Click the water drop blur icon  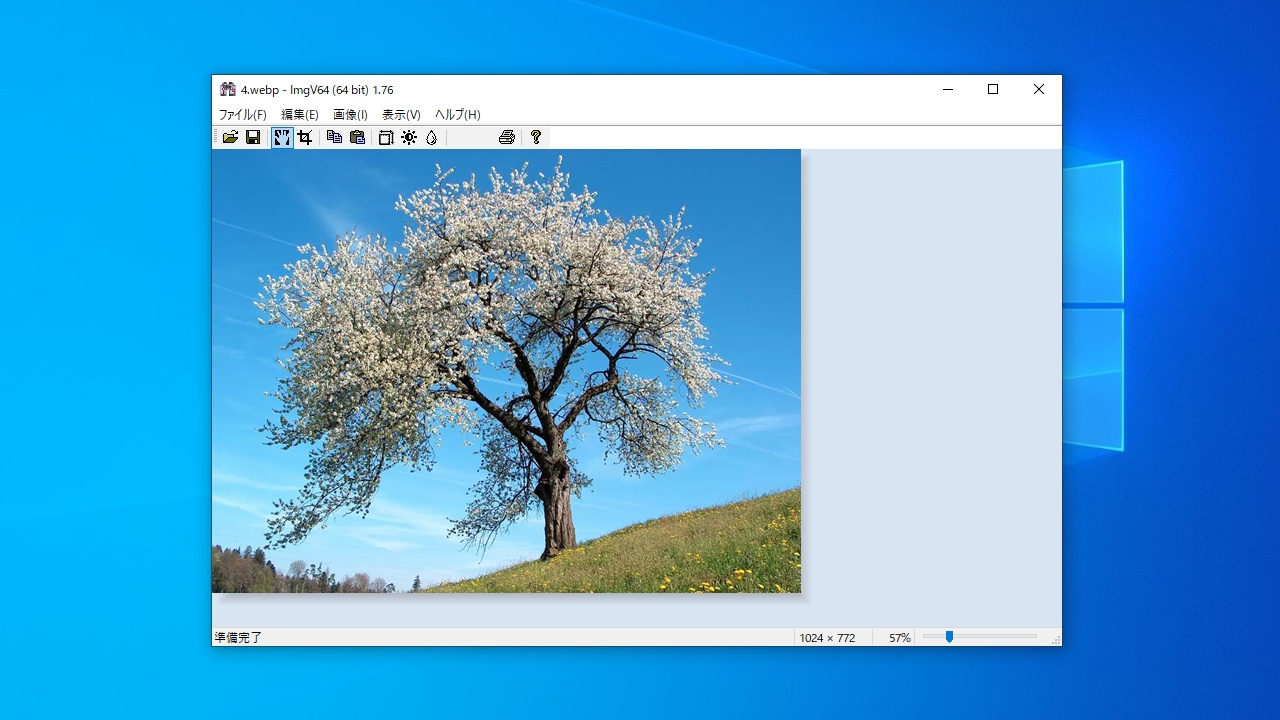pos(432,138)
